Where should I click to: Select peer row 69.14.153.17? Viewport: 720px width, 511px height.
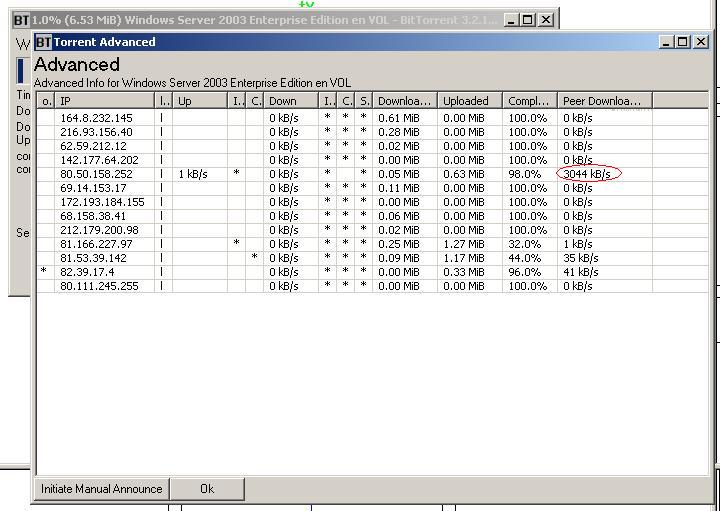tap(372, 188)
